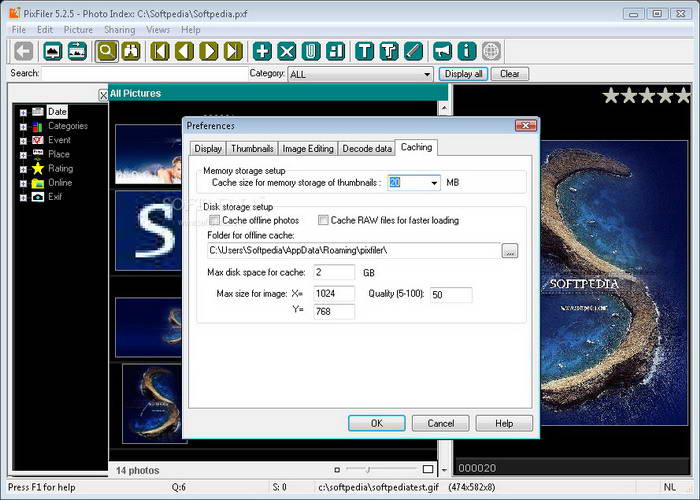Viewport: 700px width, 500px height.
Task: Switch to the Thumbnails tab
Action: [x=251, y=148]
